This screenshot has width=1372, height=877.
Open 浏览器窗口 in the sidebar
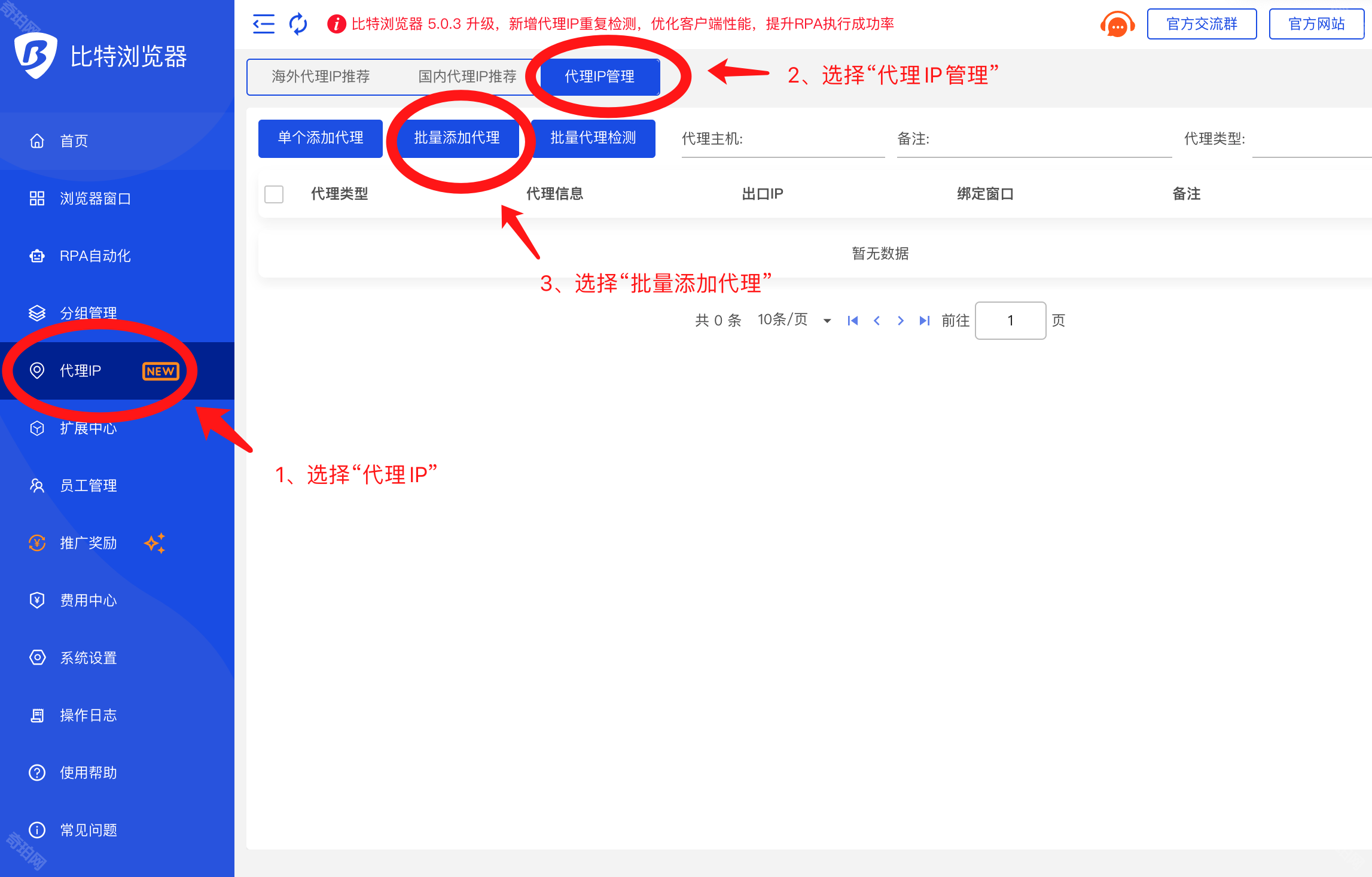point(117,199)
